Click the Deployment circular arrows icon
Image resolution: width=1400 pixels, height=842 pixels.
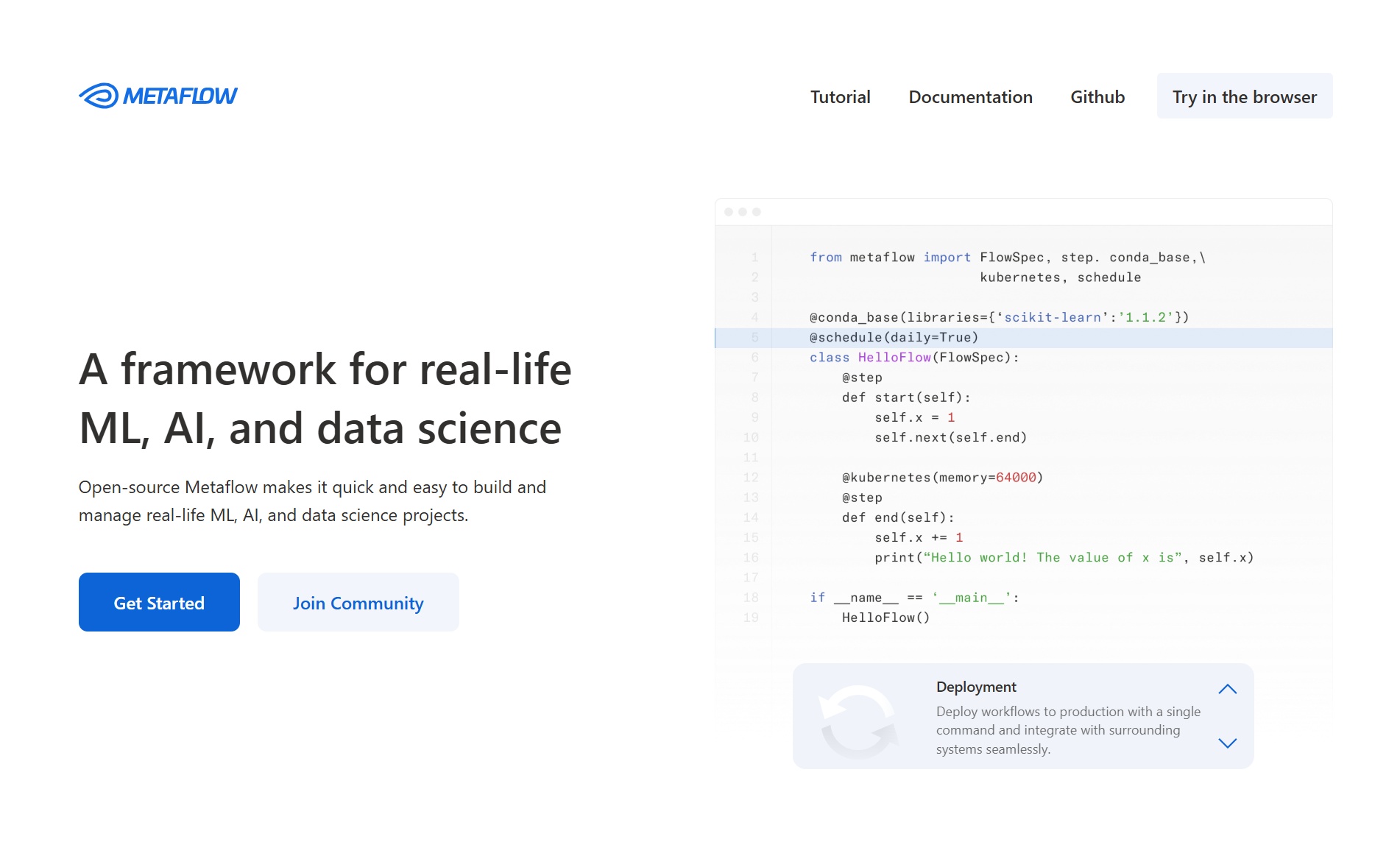(x=858, y=721)
